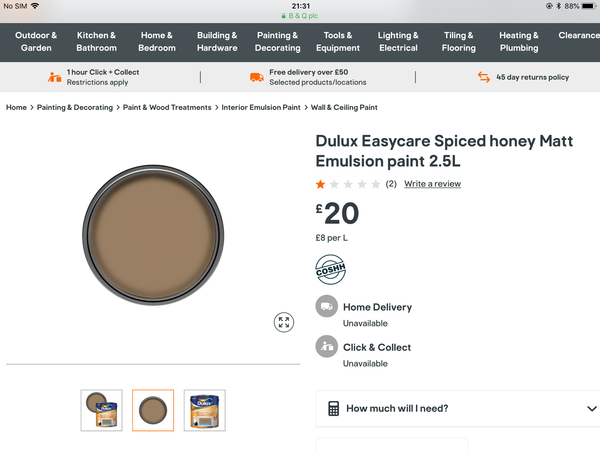The image size is (600, 450).
Task: Open the Tools & Equipment menu
Action: point(338,42)
